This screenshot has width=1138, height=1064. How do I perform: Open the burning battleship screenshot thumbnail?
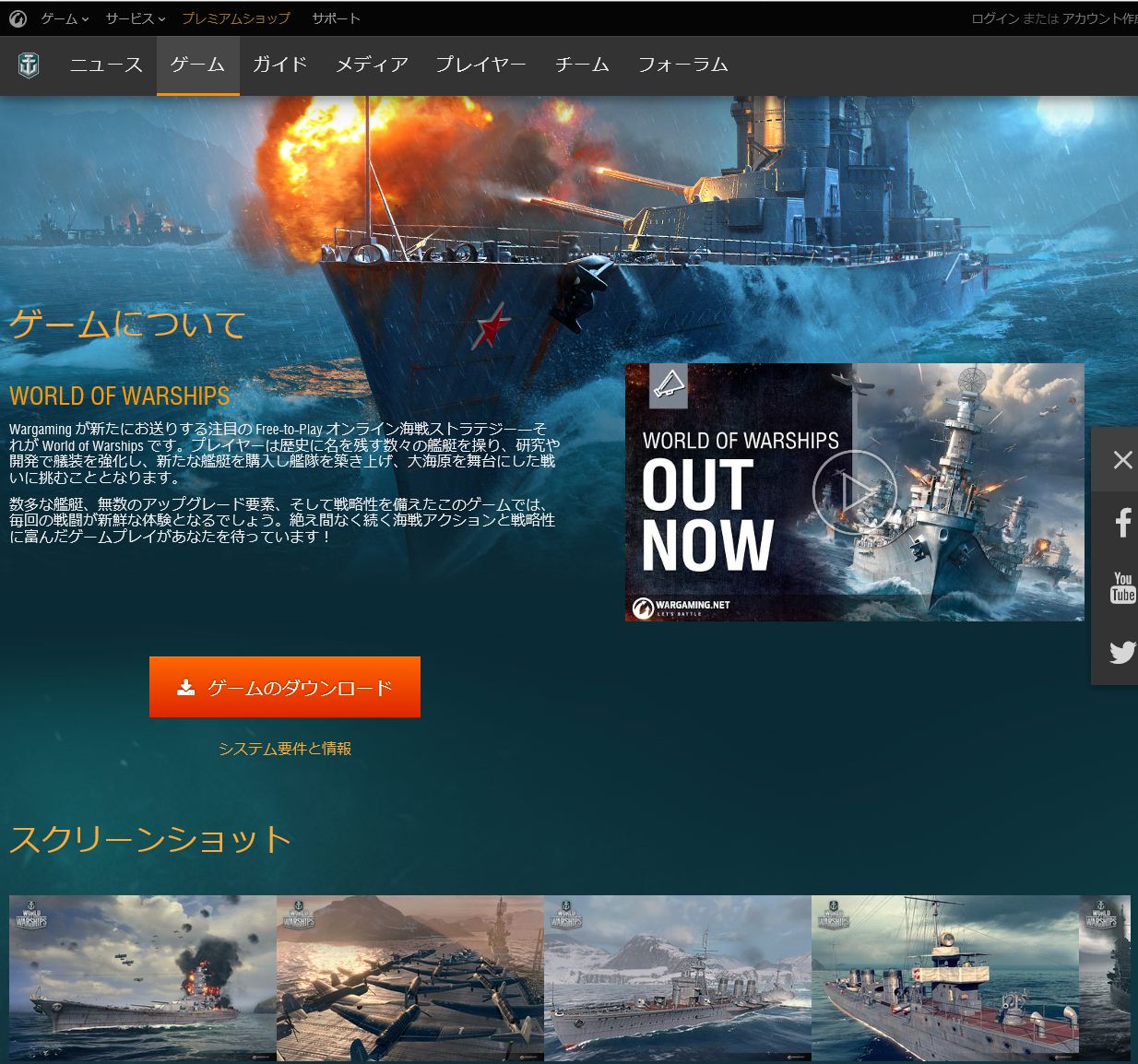143,977
